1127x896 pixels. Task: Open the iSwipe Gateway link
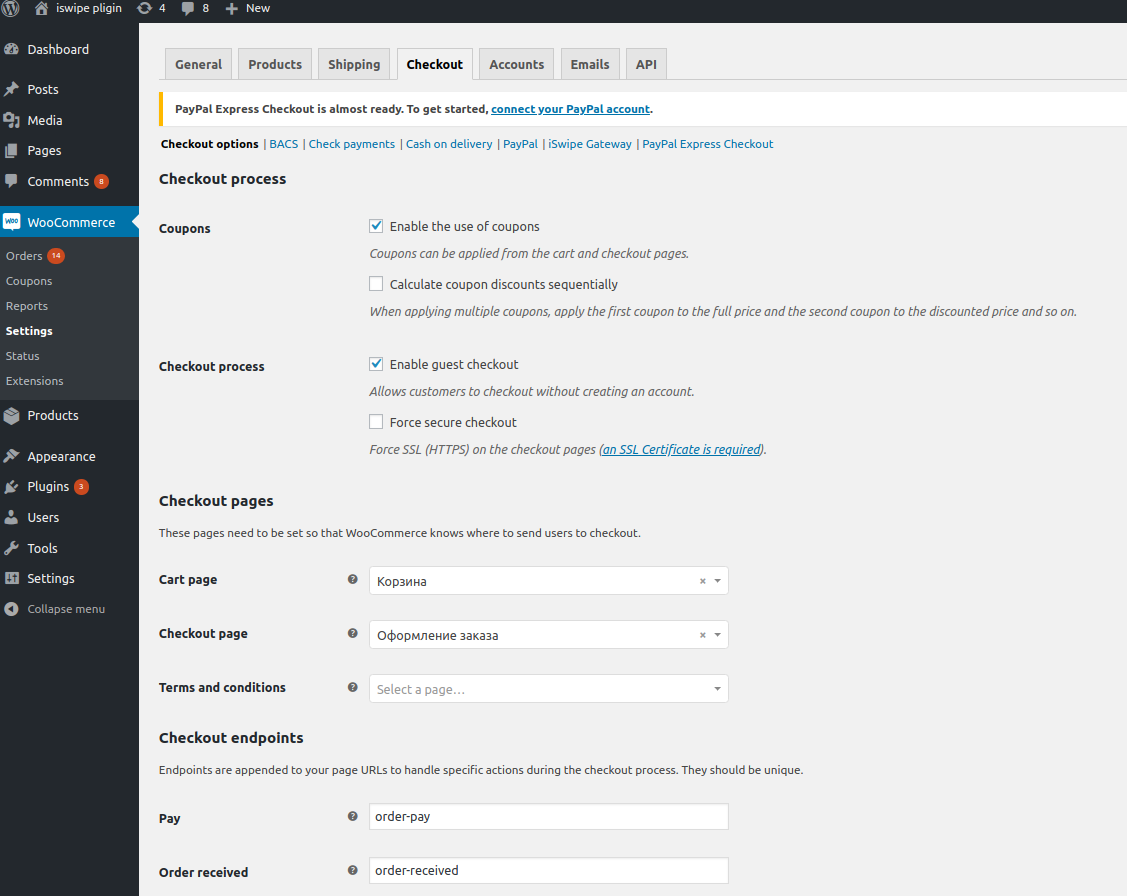click(x=590, y=144)
